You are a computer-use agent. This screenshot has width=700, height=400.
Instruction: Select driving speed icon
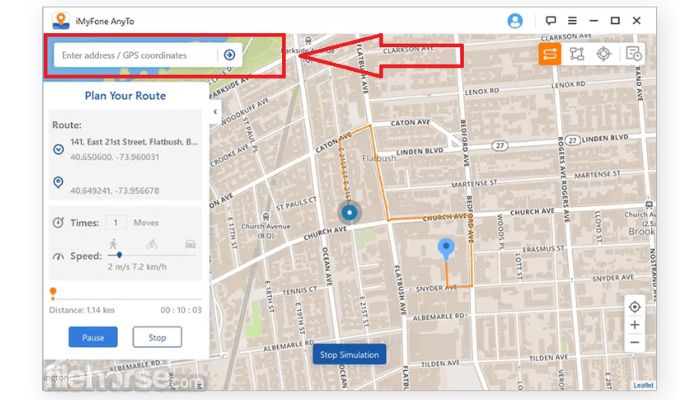[x=190, y=244]
